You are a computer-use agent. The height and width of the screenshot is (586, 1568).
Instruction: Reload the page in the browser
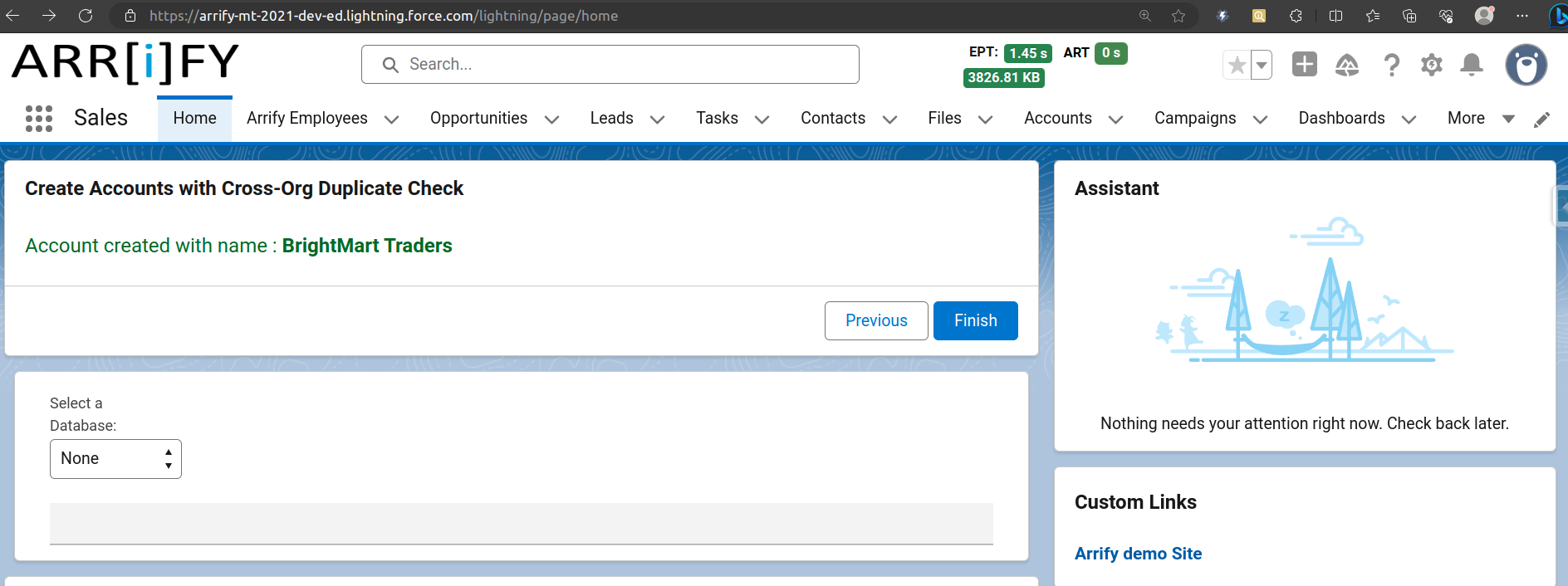[86, 16]
